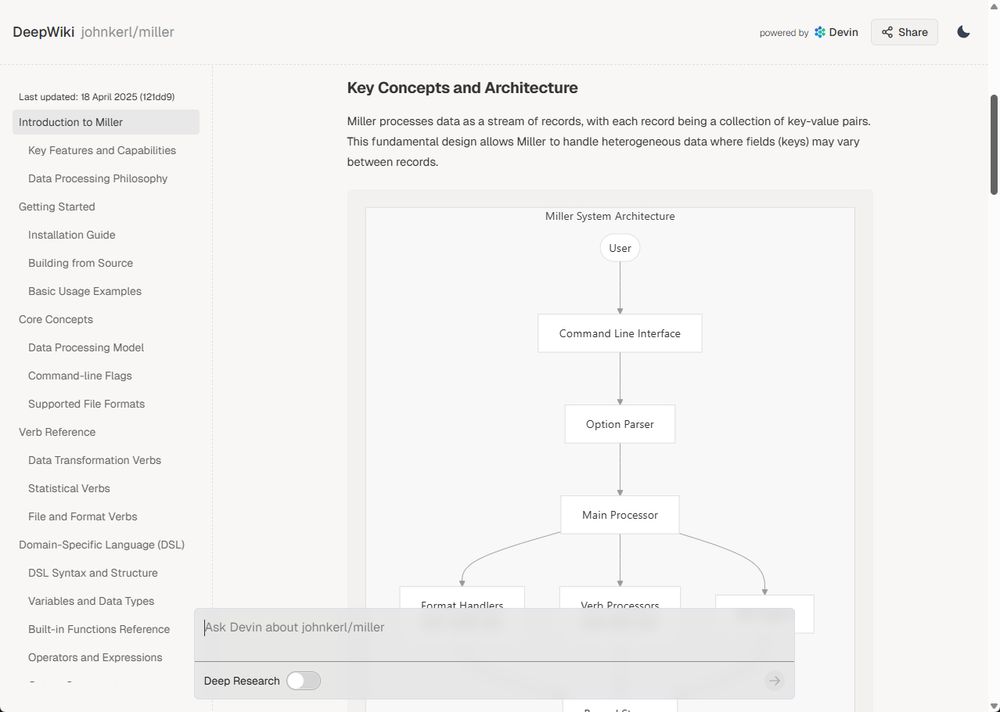Open Building from Source page

pyautogui.click(x=80, y=263)
